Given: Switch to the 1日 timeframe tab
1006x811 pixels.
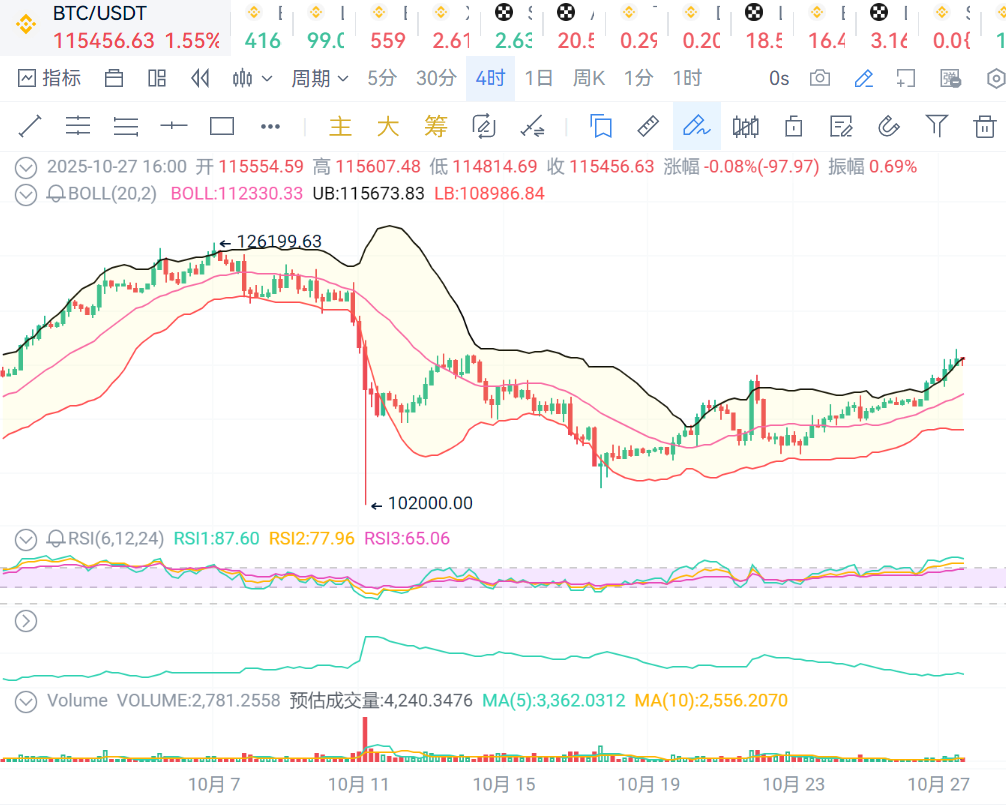Looking at the screenshot, I should coord(538,78).
